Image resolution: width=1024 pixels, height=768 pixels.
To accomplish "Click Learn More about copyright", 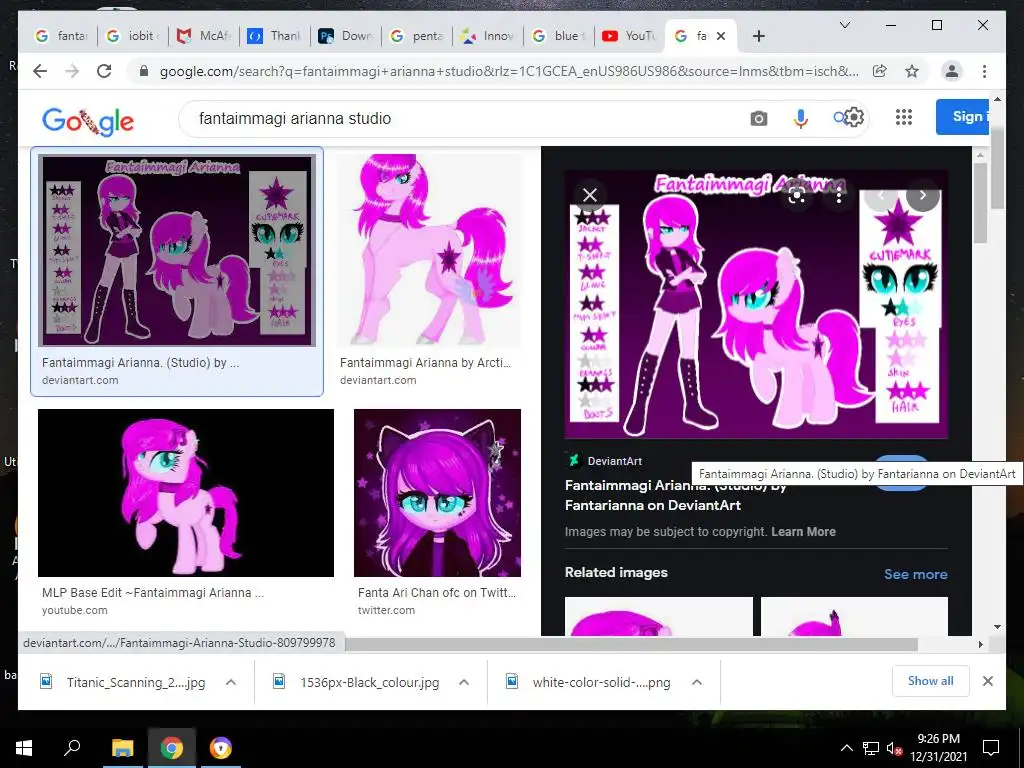I will click(x=803, y=532).
